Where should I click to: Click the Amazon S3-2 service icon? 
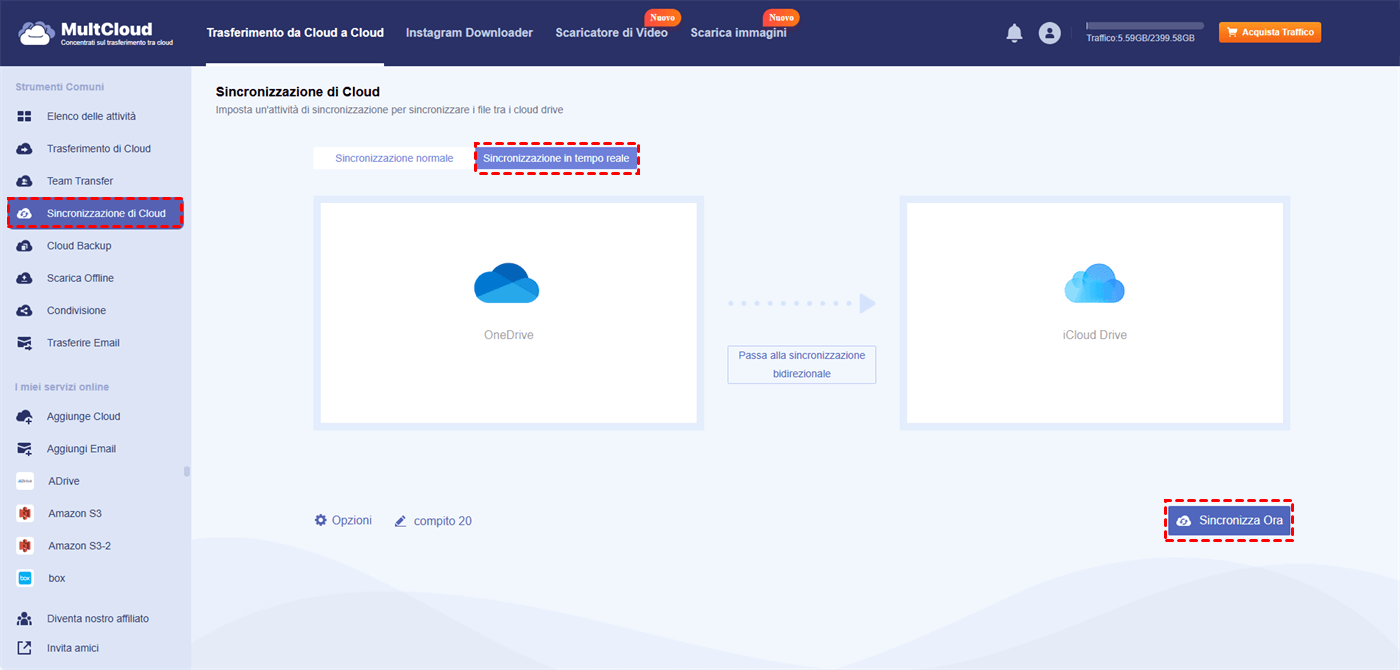click(25, 546)
